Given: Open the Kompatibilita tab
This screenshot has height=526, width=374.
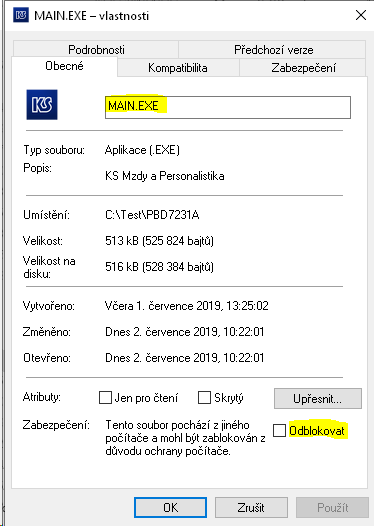Looking at the screenshot, I should pos(178,68).
